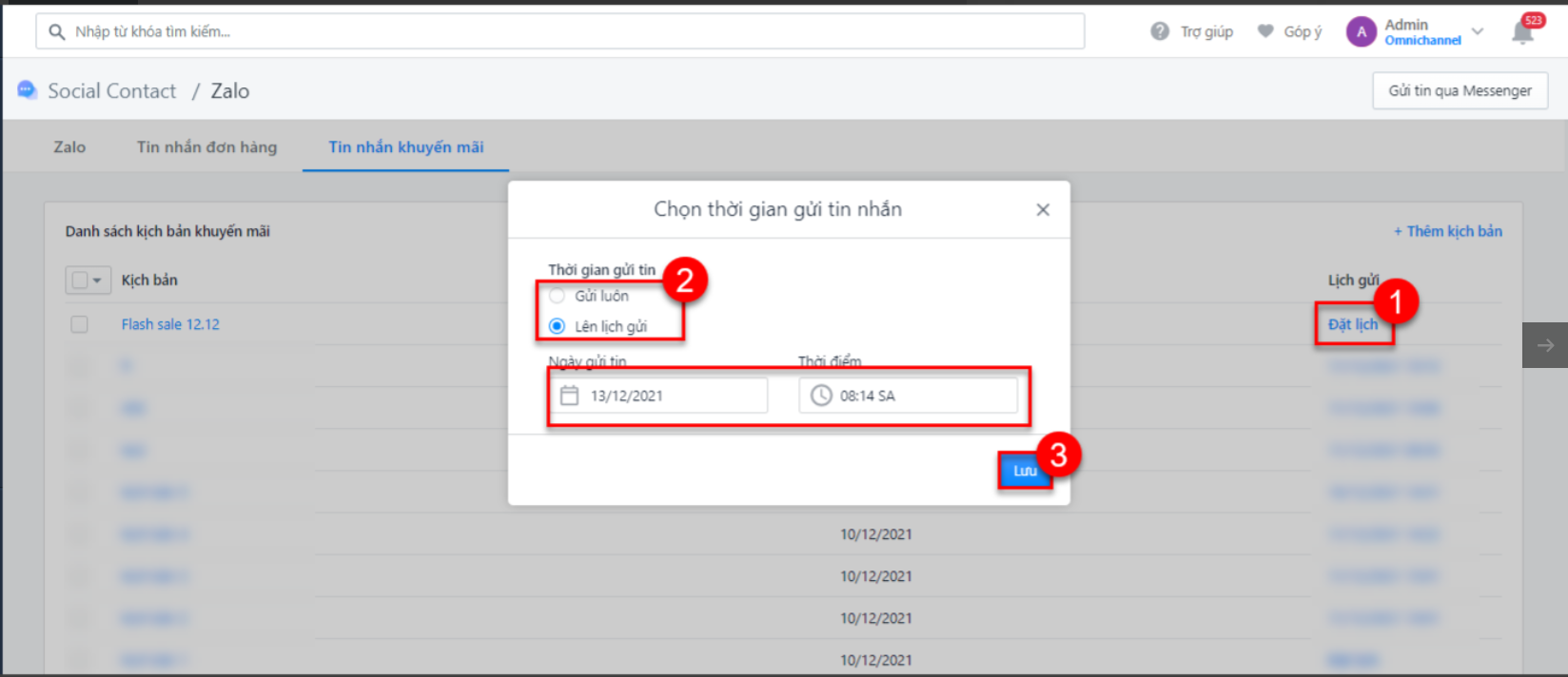The width and height of the screenshot is (1568, 677).
Task: Click the Góp ý heart icon
Action: pyautogui.click(x=1265, y=31)
